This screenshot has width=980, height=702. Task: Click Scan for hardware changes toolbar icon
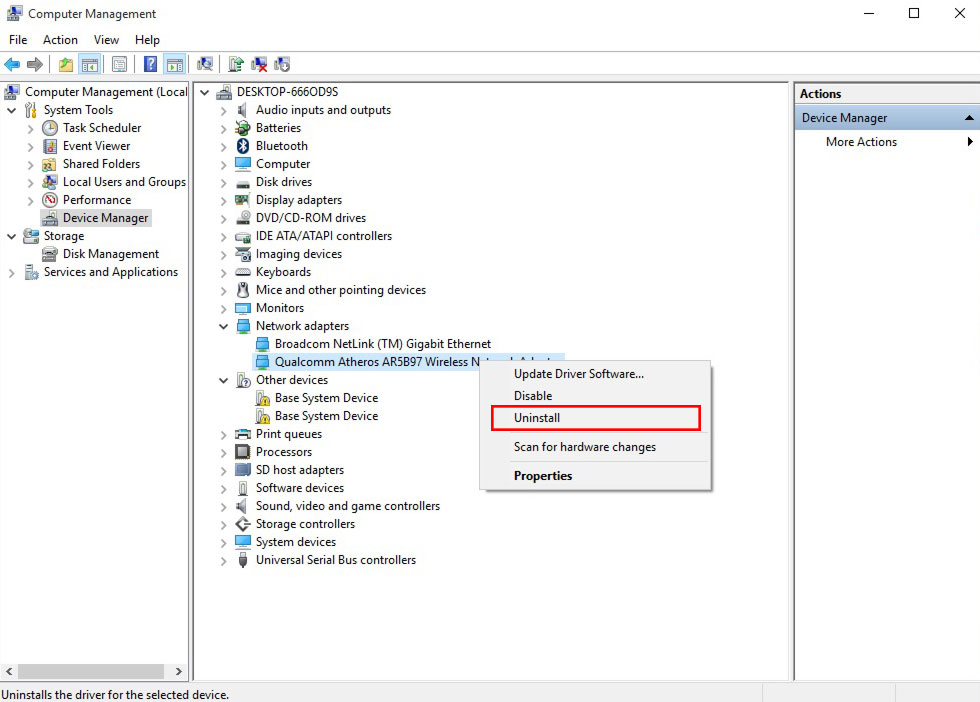point(205,64)
